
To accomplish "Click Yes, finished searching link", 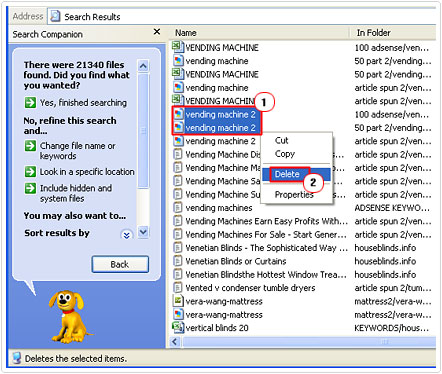I will pos(83,103).
